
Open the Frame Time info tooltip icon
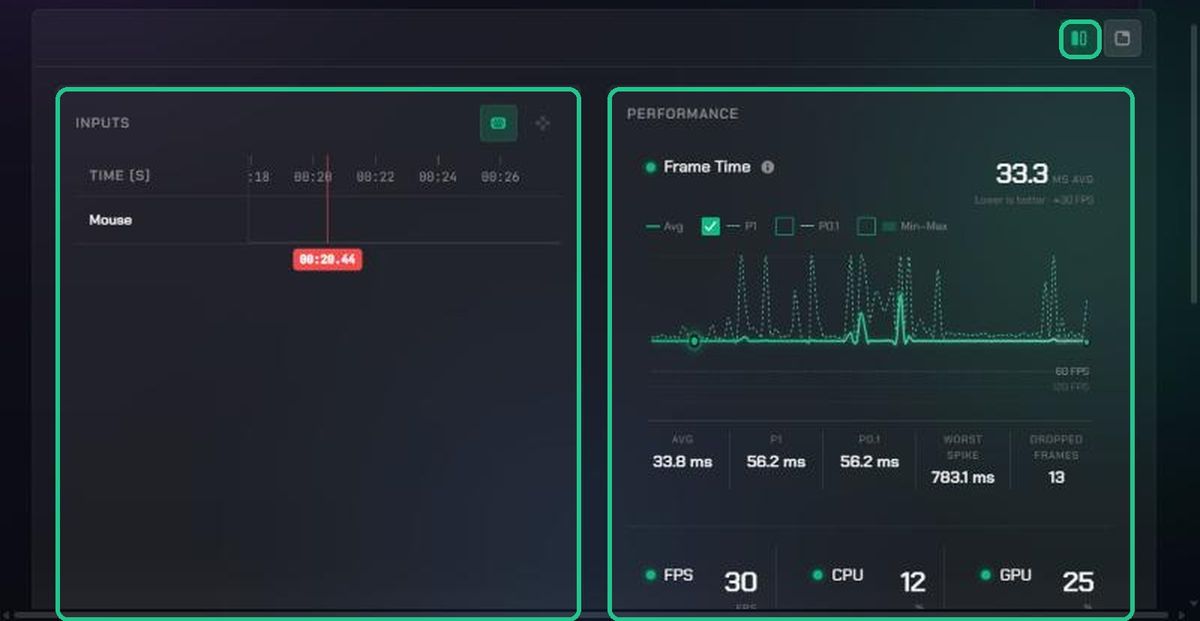(768, 167)
